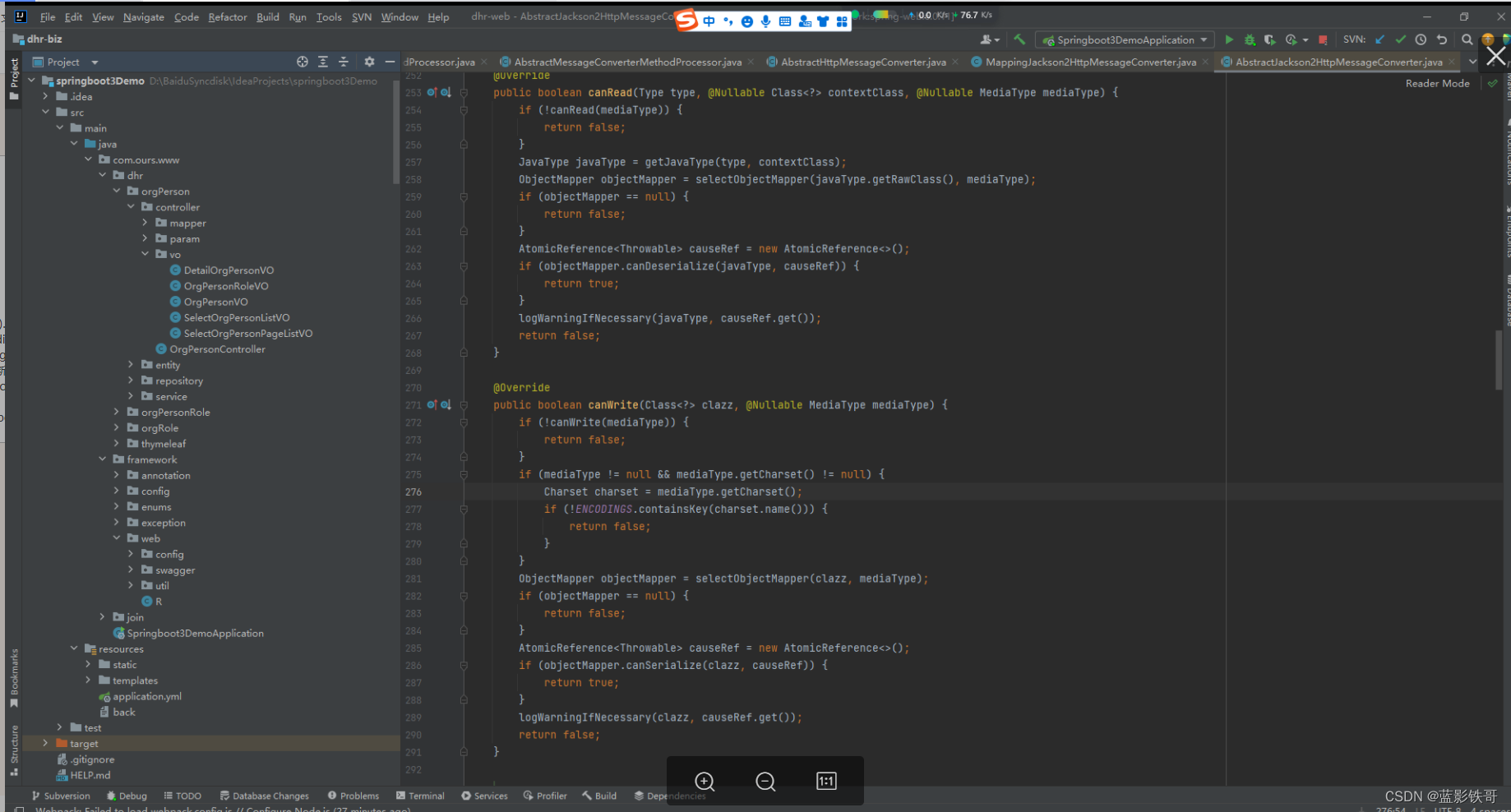The width and height of the screenshot is (1511, 812).
Task: Click the SVN Update Project arrow icon
Action: (1380, 39)
